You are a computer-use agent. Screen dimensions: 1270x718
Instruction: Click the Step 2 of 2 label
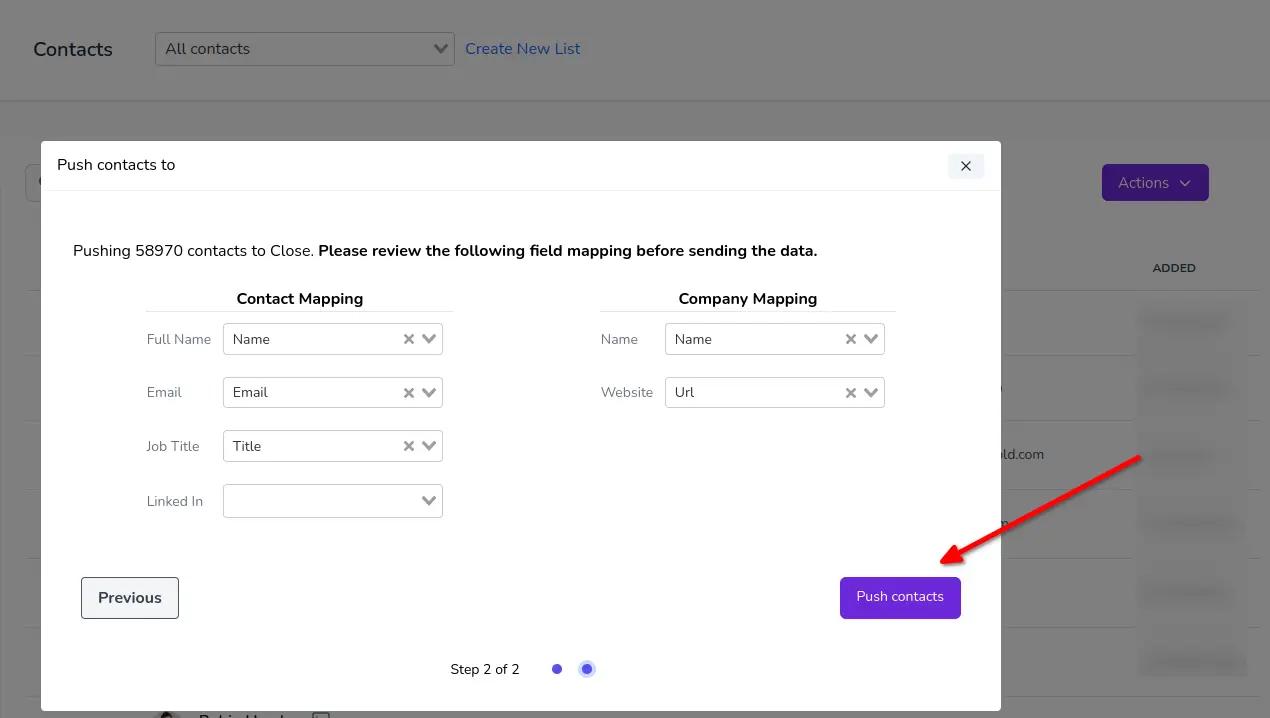[485, 670]
